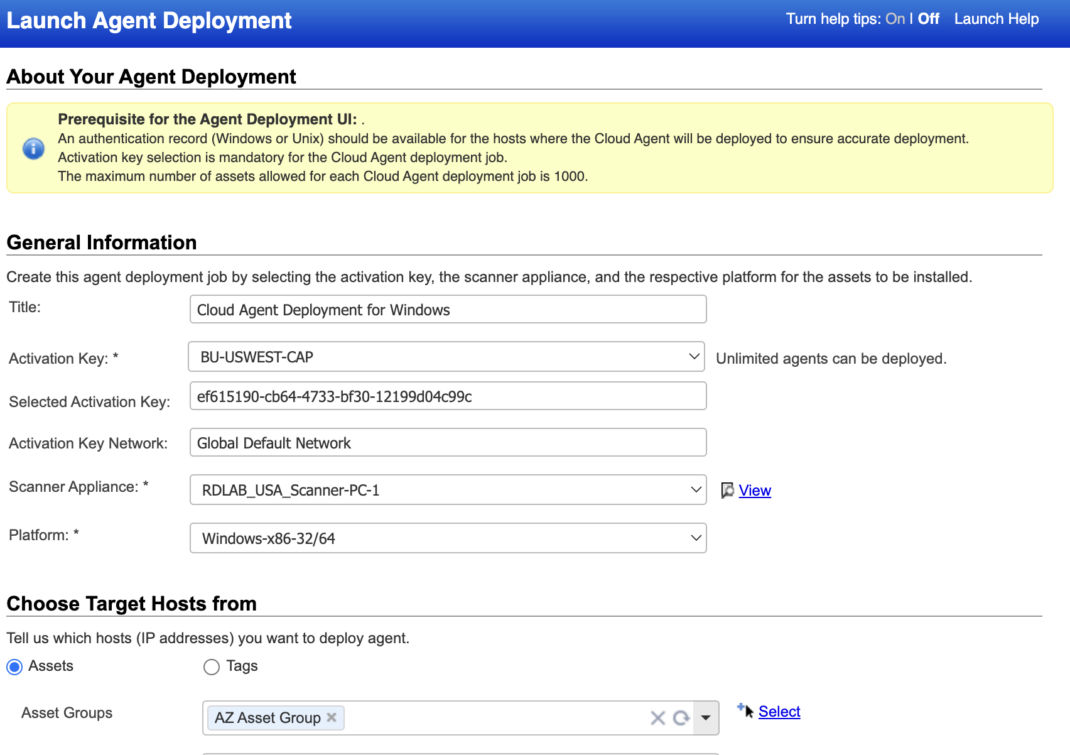This screenshot has width=1070, height=755.
Task: Open the Activation Key dropdown
Action: coord(695,356)
